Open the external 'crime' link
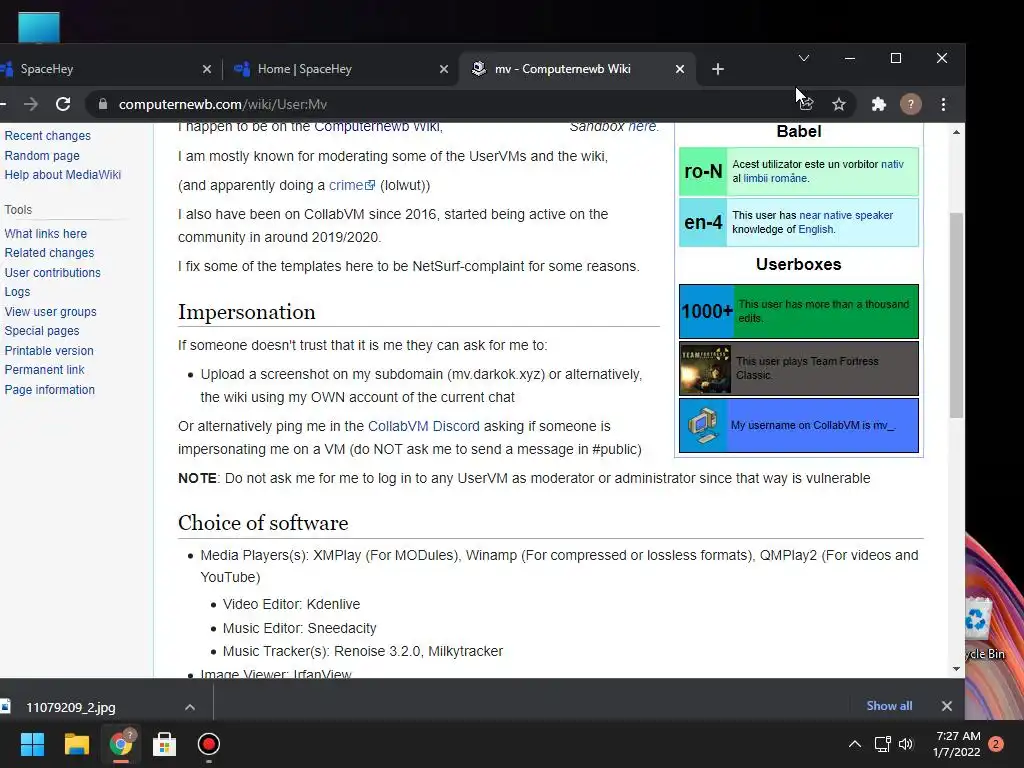 [x=352, y=185]
